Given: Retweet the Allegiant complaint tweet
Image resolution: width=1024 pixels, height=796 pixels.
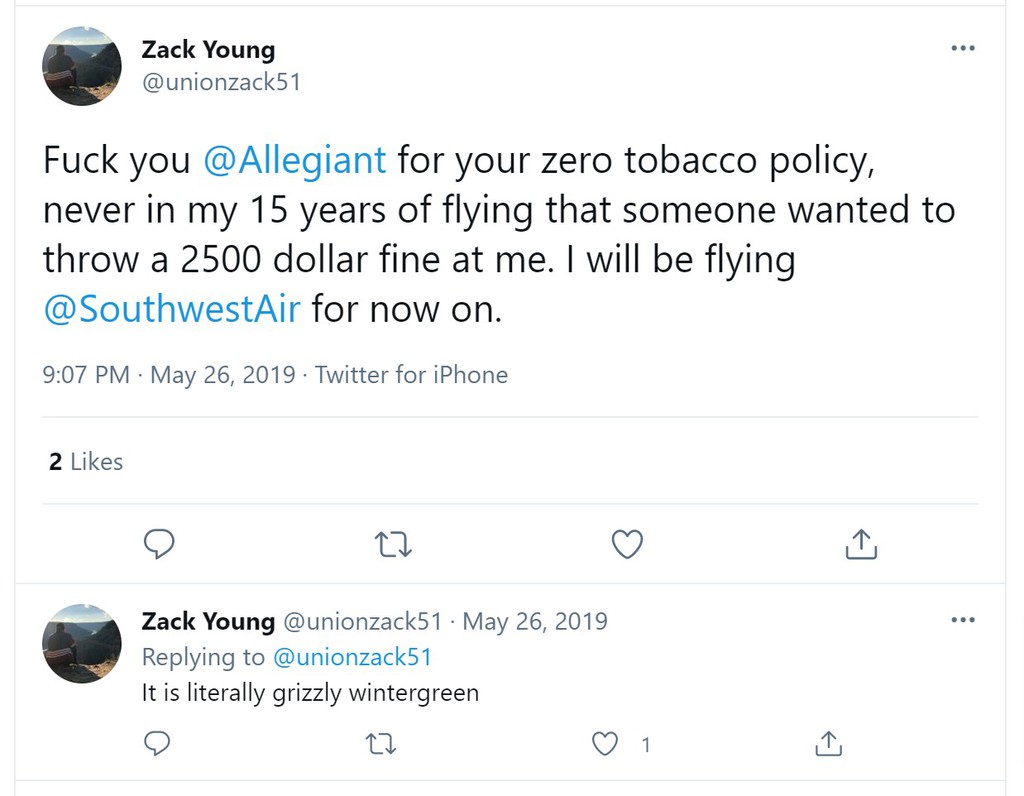Looking at the screenshot, I should pos(393,544).
